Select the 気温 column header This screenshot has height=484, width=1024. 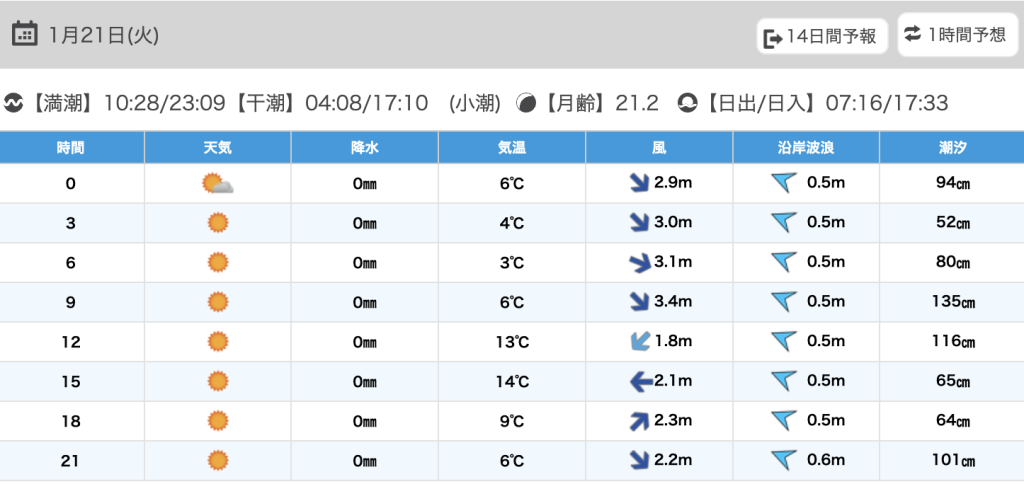click(x=511, y=147)
